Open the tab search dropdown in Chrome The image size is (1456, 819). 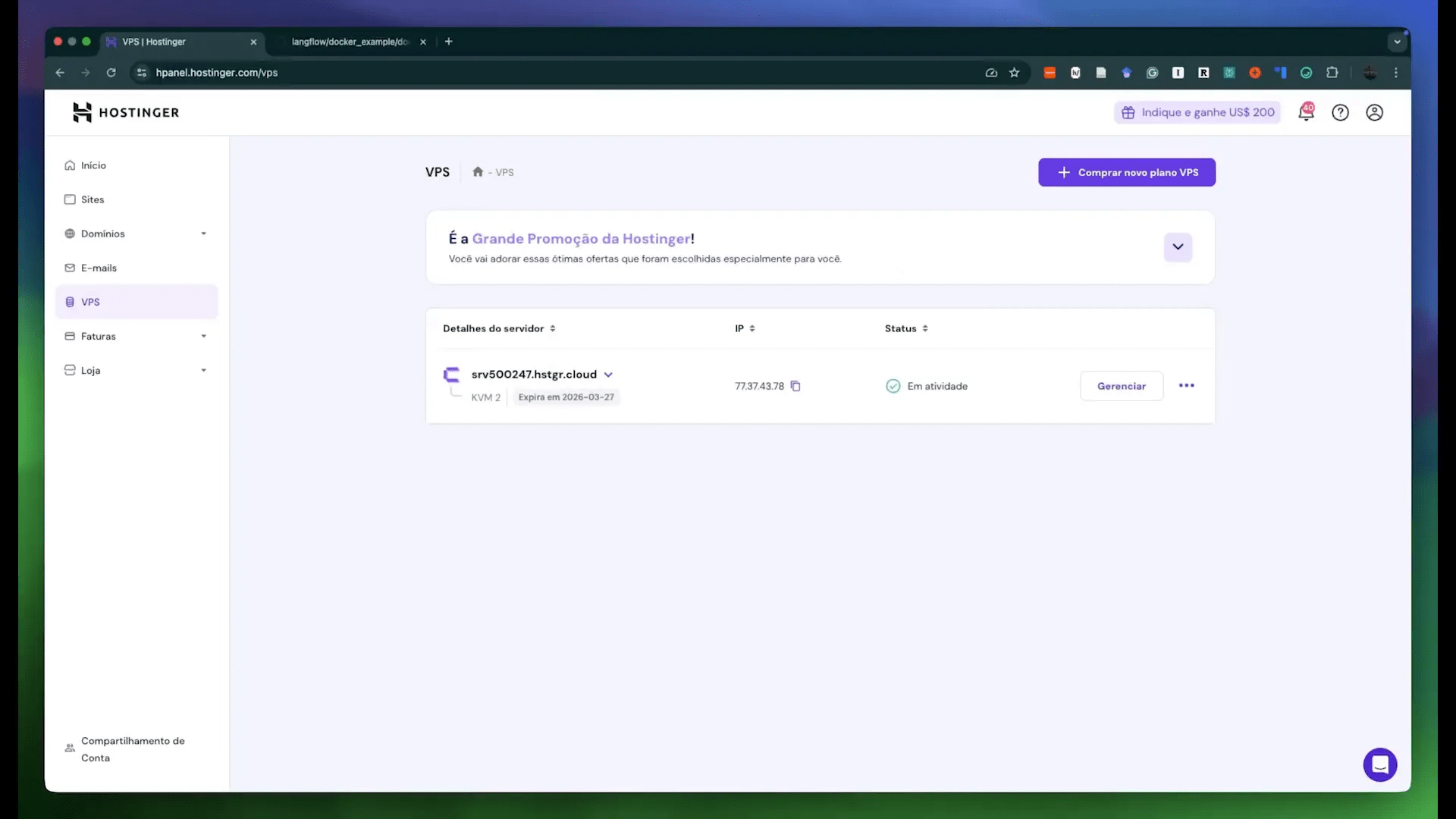coord(1397,42)
